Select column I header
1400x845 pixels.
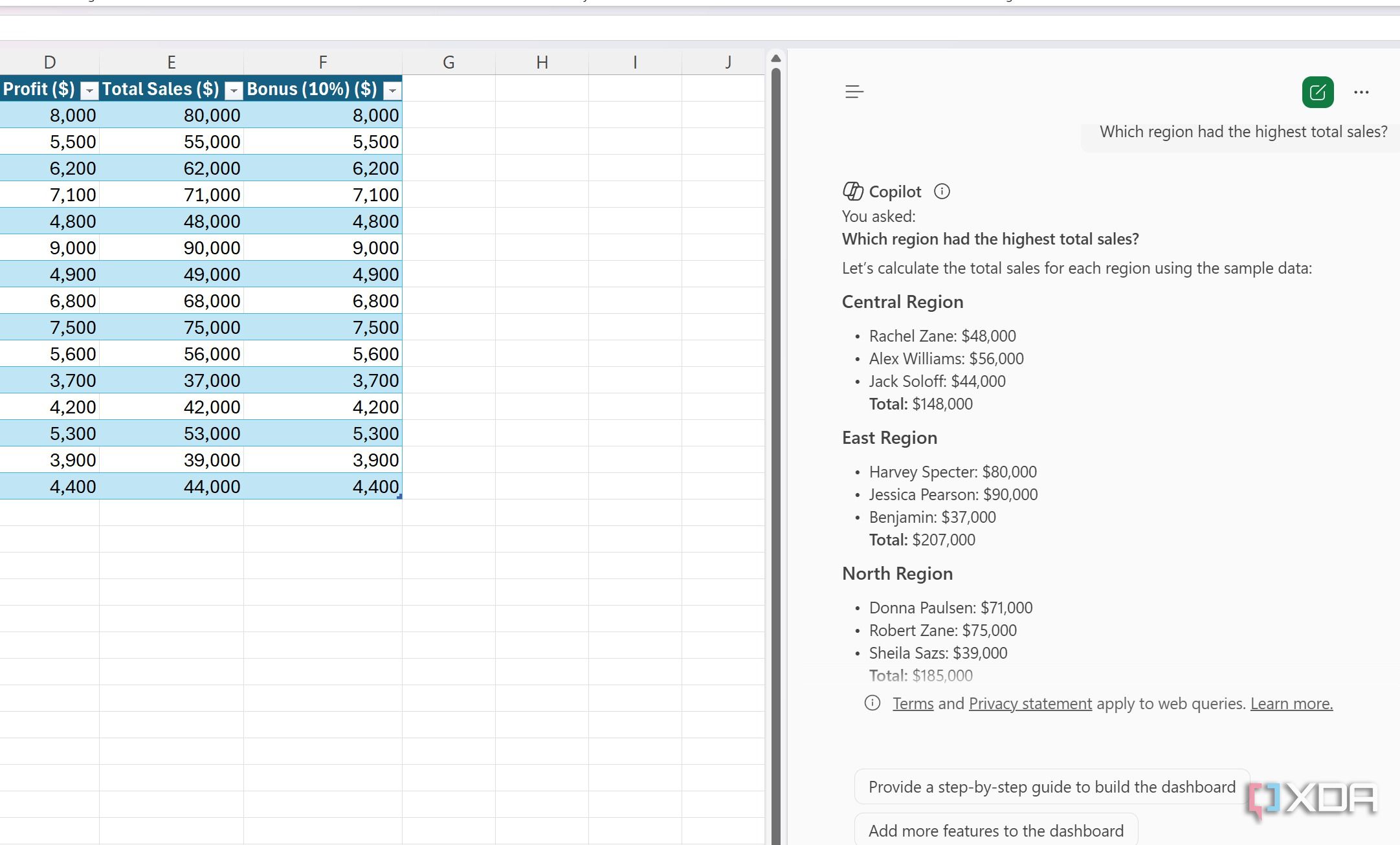pyautogui.click(x=635, y=62)
